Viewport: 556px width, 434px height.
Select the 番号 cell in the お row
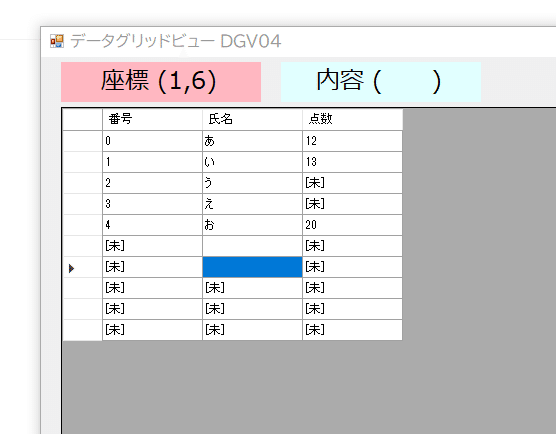[x=152, y=225]
